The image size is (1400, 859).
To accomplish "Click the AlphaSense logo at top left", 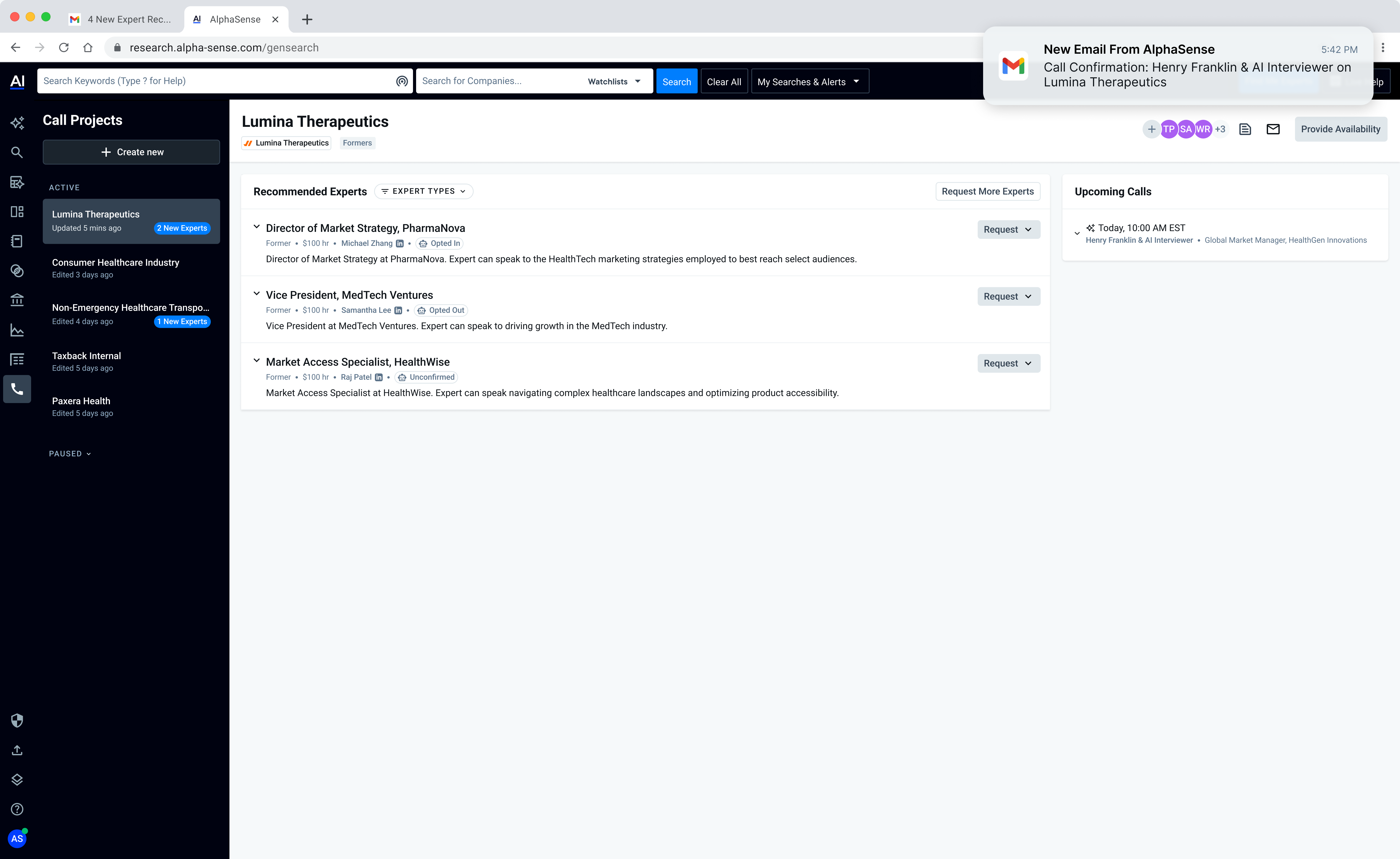I will (x=17, y=81).
